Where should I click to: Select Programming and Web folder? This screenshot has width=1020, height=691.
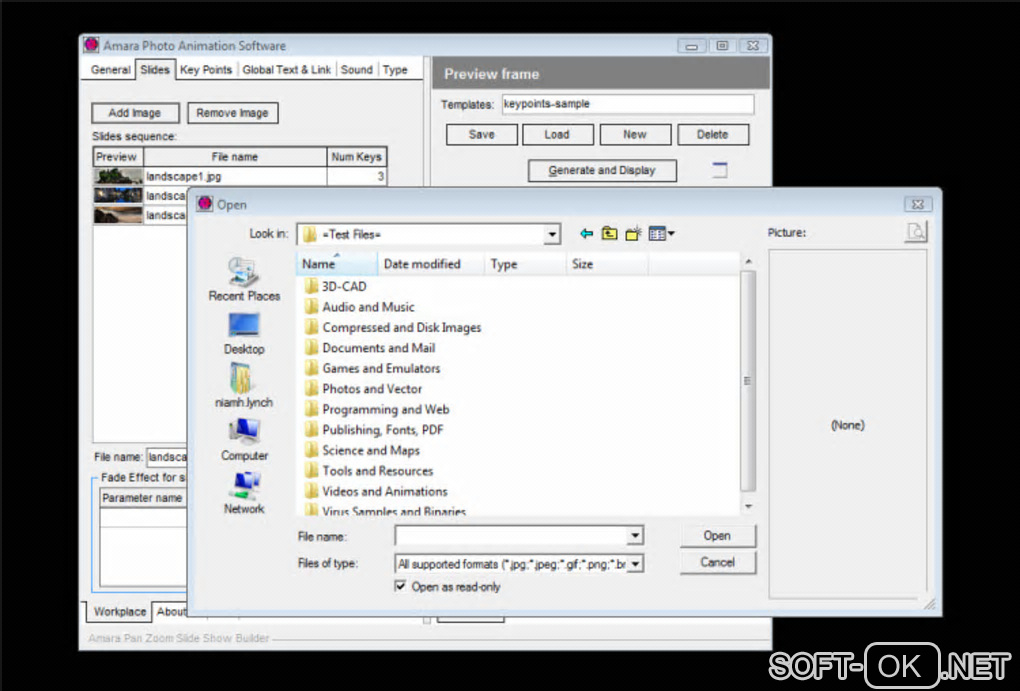click(377, 409)
